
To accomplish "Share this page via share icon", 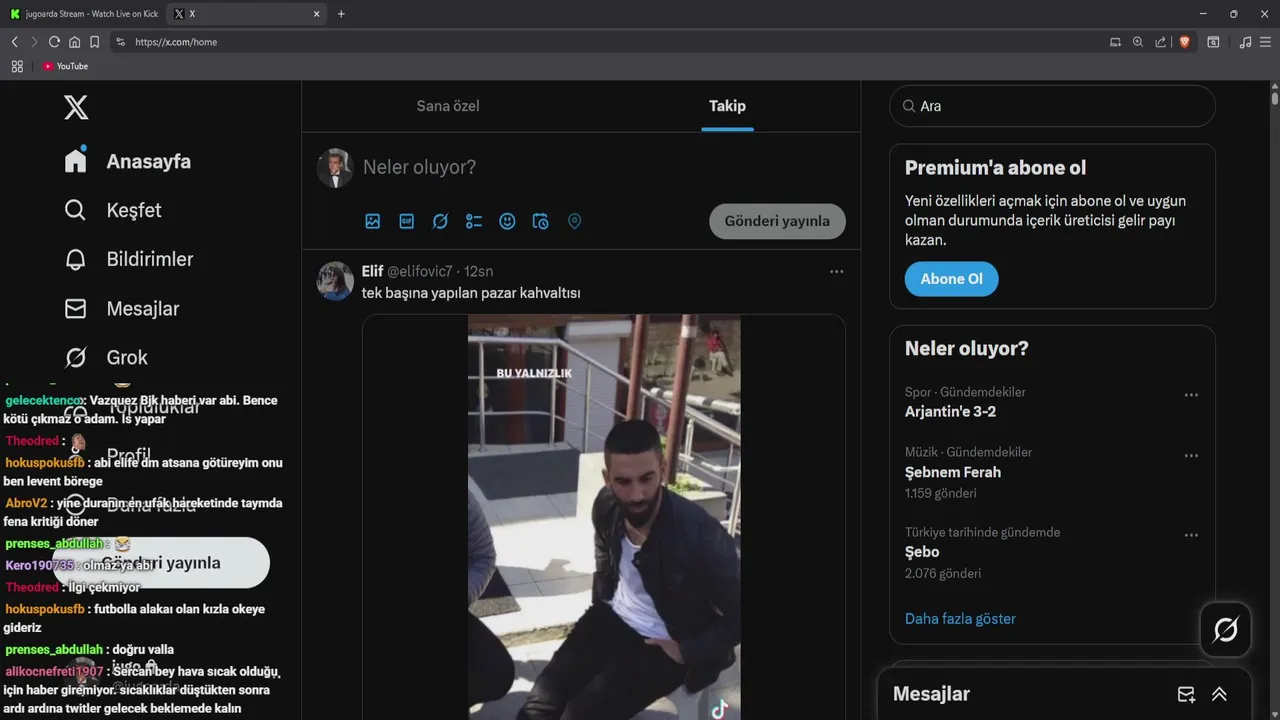I will click(1160, 42).
